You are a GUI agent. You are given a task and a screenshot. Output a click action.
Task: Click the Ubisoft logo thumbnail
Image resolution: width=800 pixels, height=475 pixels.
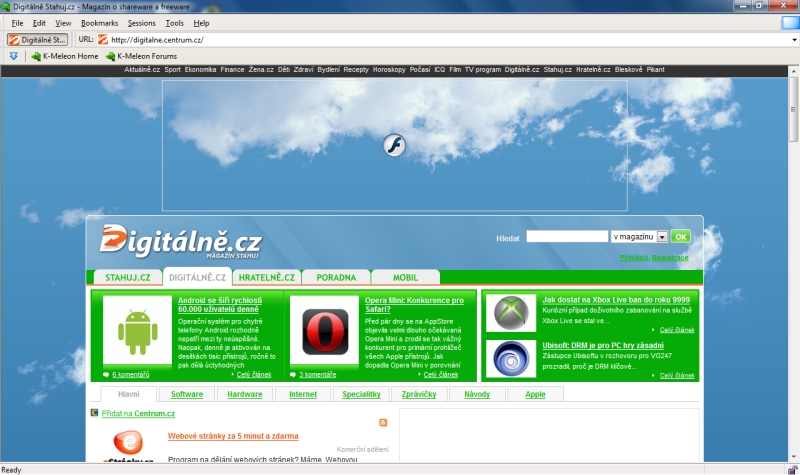pos(511,359)
